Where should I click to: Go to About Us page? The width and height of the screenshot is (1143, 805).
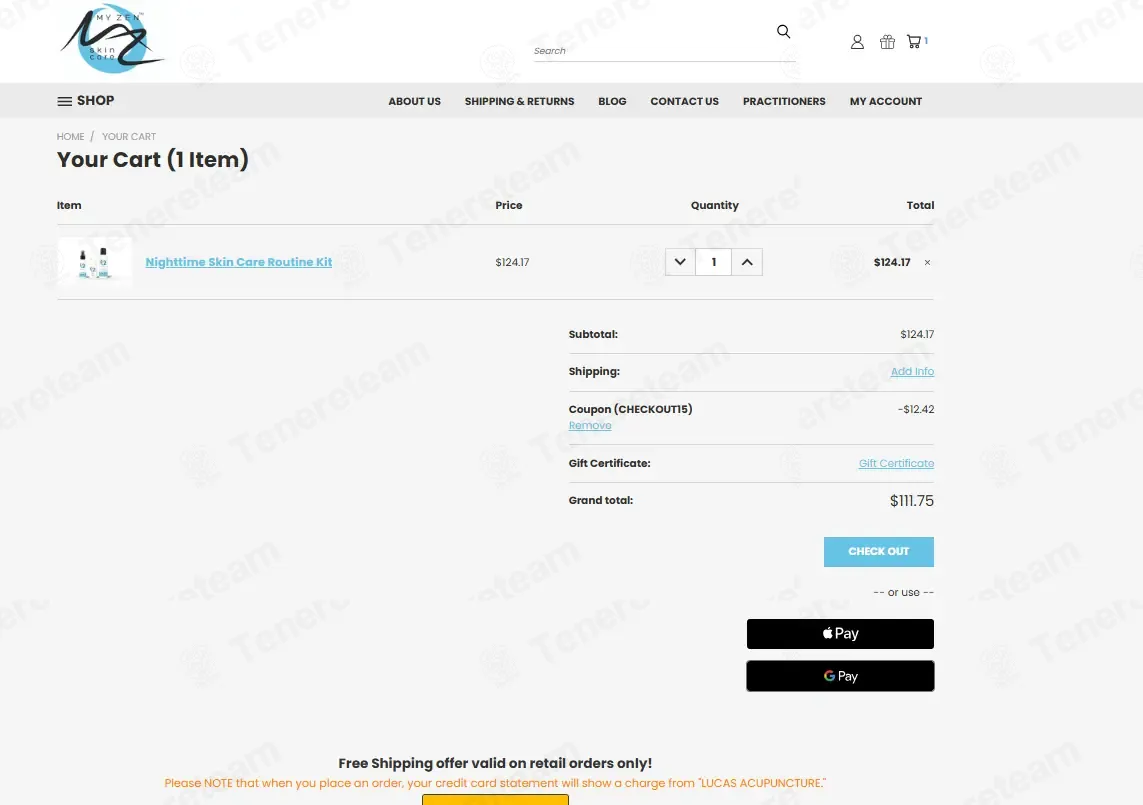coord(414,101)
